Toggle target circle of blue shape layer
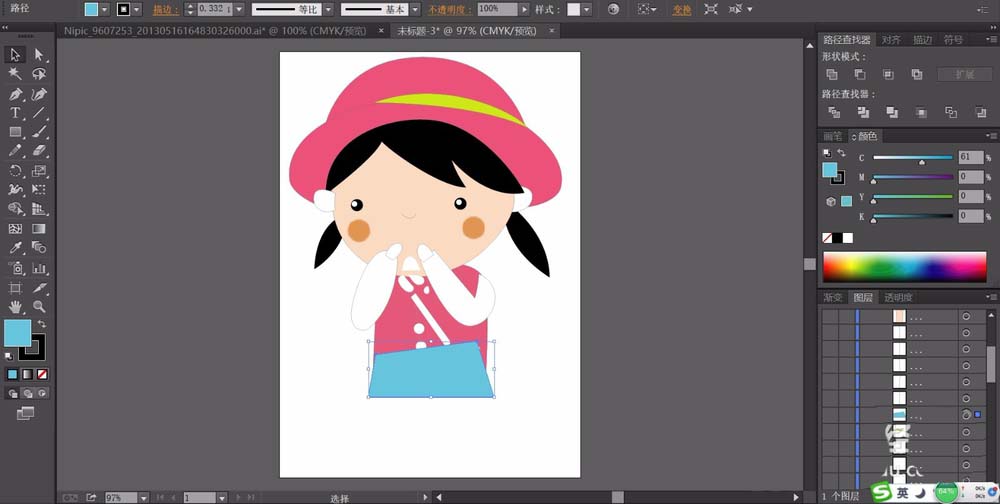 click(966, 415)
